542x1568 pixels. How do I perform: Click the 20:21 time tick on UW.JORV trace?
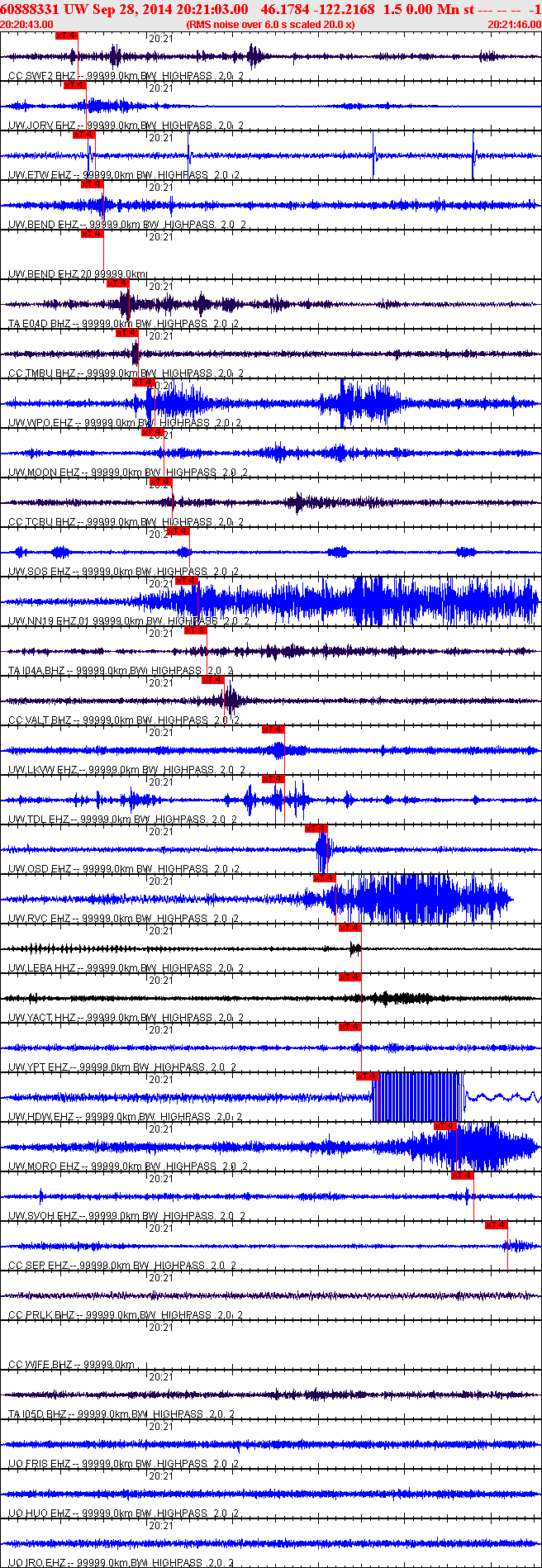point(161,88)
